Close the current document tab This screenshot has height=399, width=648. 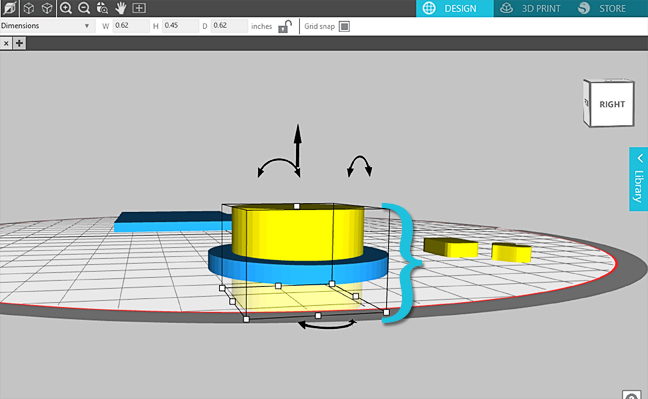(x=6, y=43)
